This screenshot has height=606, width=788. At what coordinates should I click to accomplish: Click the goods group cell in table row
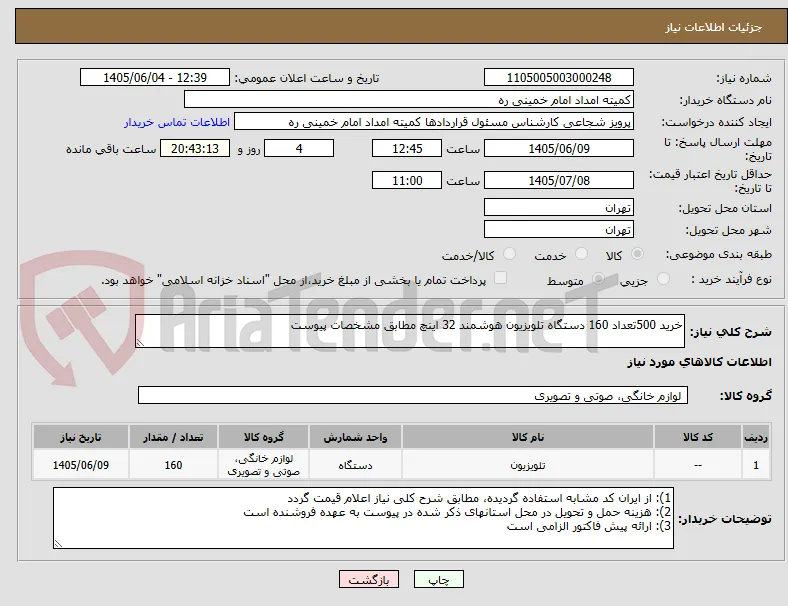[x=264, y=465]
